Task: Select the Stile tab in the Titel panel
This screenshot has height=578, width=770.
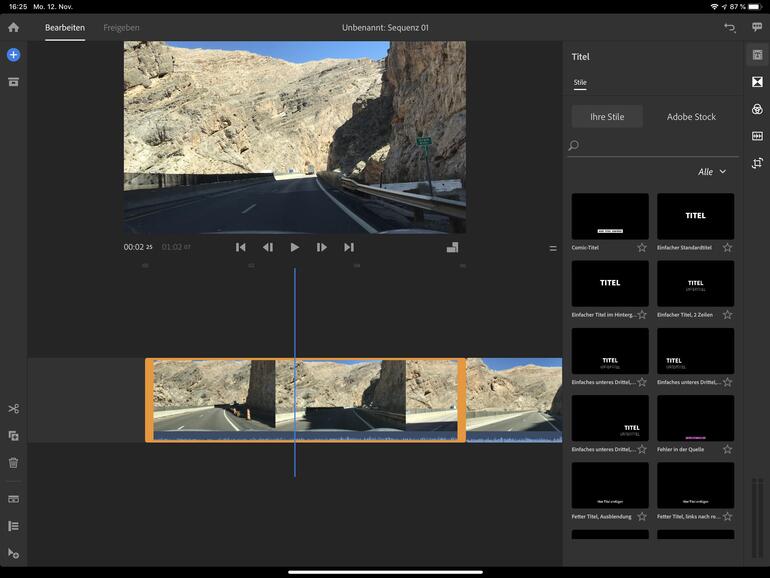Action: tap(580, 82)
